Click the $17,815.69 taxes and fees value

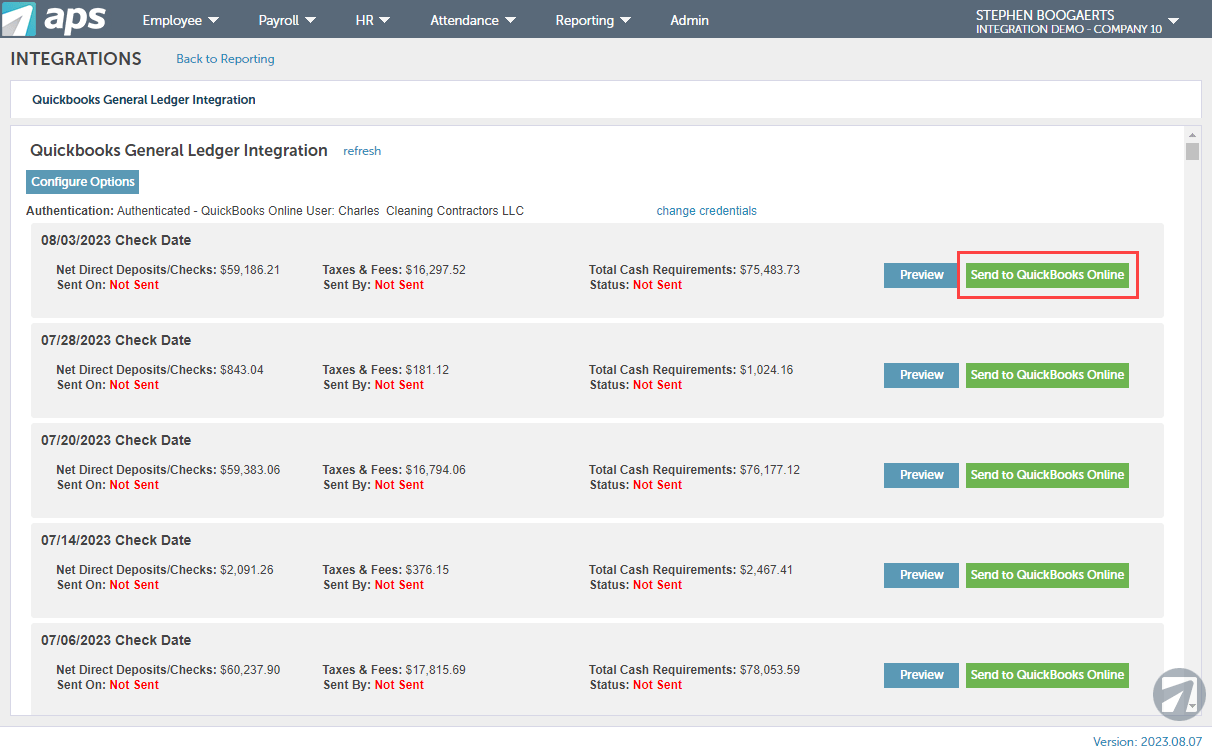(x=436, y=670)
